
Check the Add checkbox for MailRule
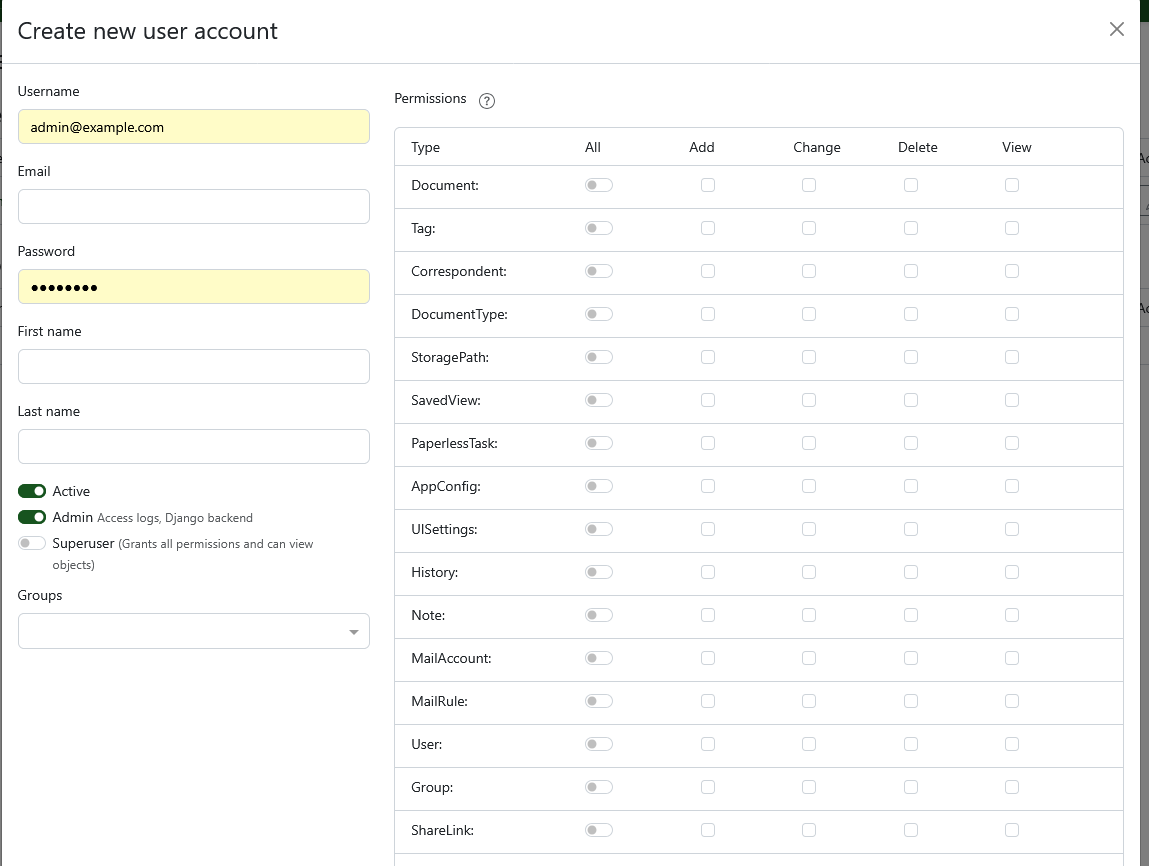(x=708, y=701)
